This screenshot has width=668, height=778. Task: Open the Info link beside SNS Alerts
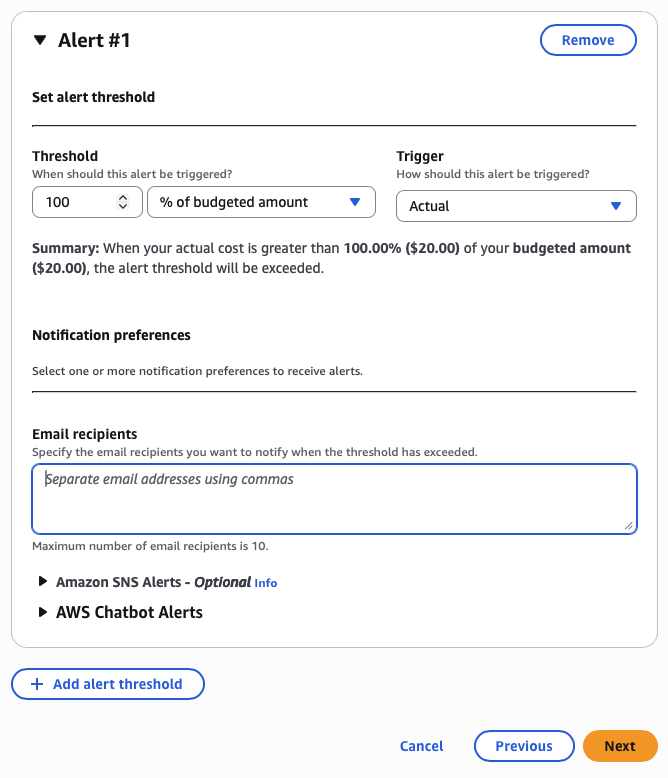265,583
